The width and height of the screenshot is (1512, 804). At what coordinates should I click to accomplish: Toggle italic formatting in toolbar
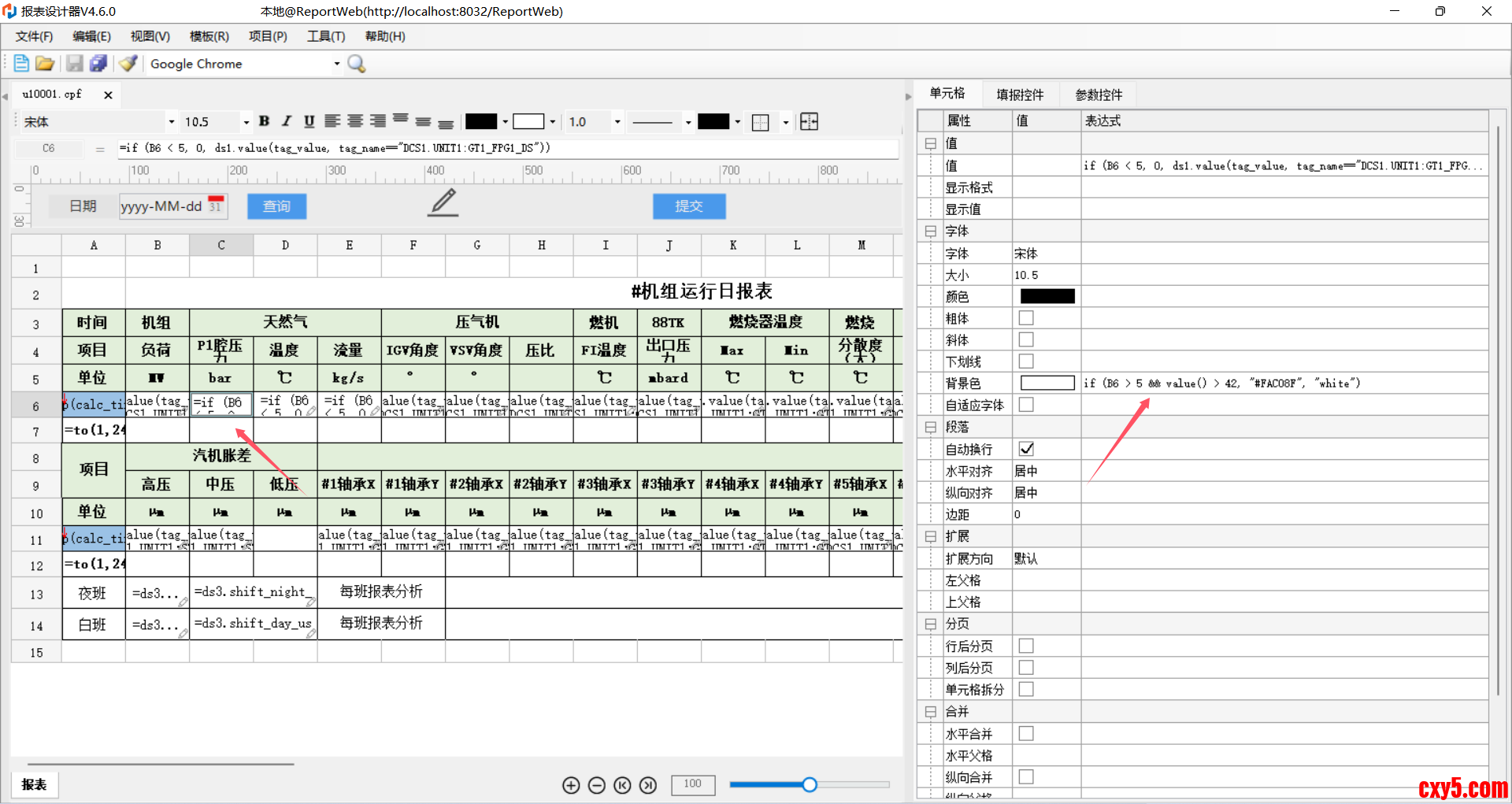pos(287,121)
